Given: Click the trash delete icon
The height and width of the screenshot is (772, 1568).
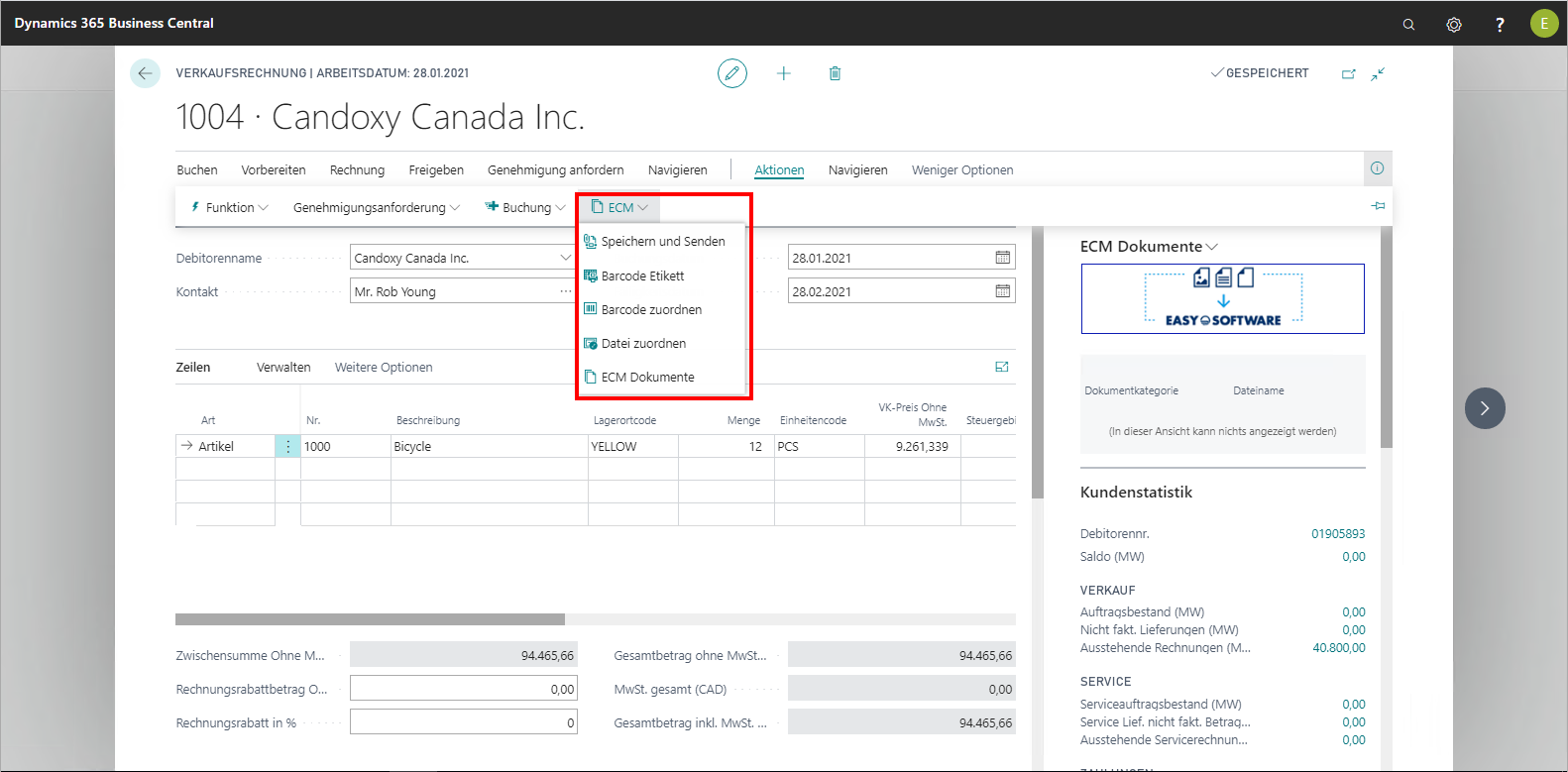Looking at the screenshot, I should pos(835,73).
